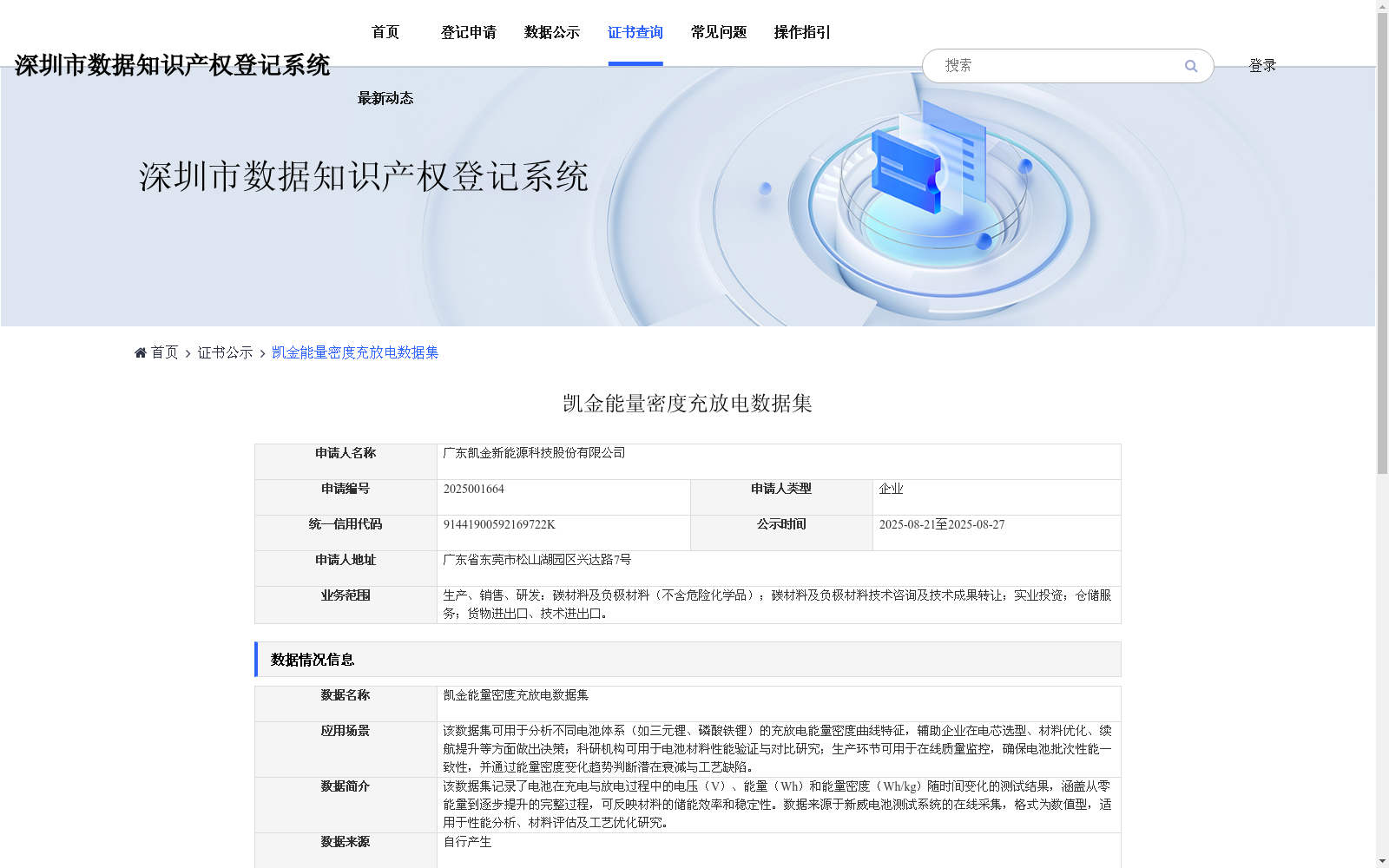Click inside the 搜索 input field
Viewport: 1389px width, 868px height.
tap(1042, 66)
